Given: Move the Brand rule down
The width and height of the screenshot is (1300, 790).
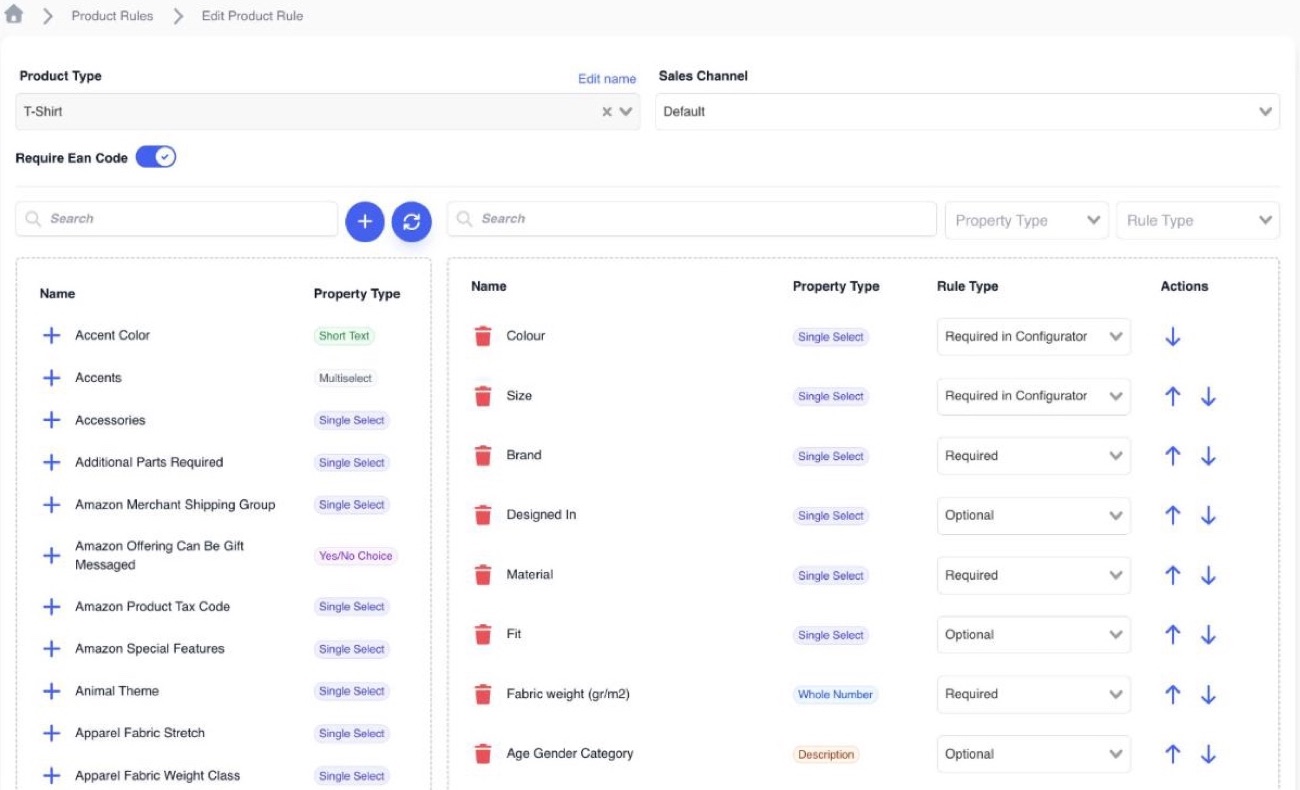Looking at the screenshot, I should point(1208,456).
